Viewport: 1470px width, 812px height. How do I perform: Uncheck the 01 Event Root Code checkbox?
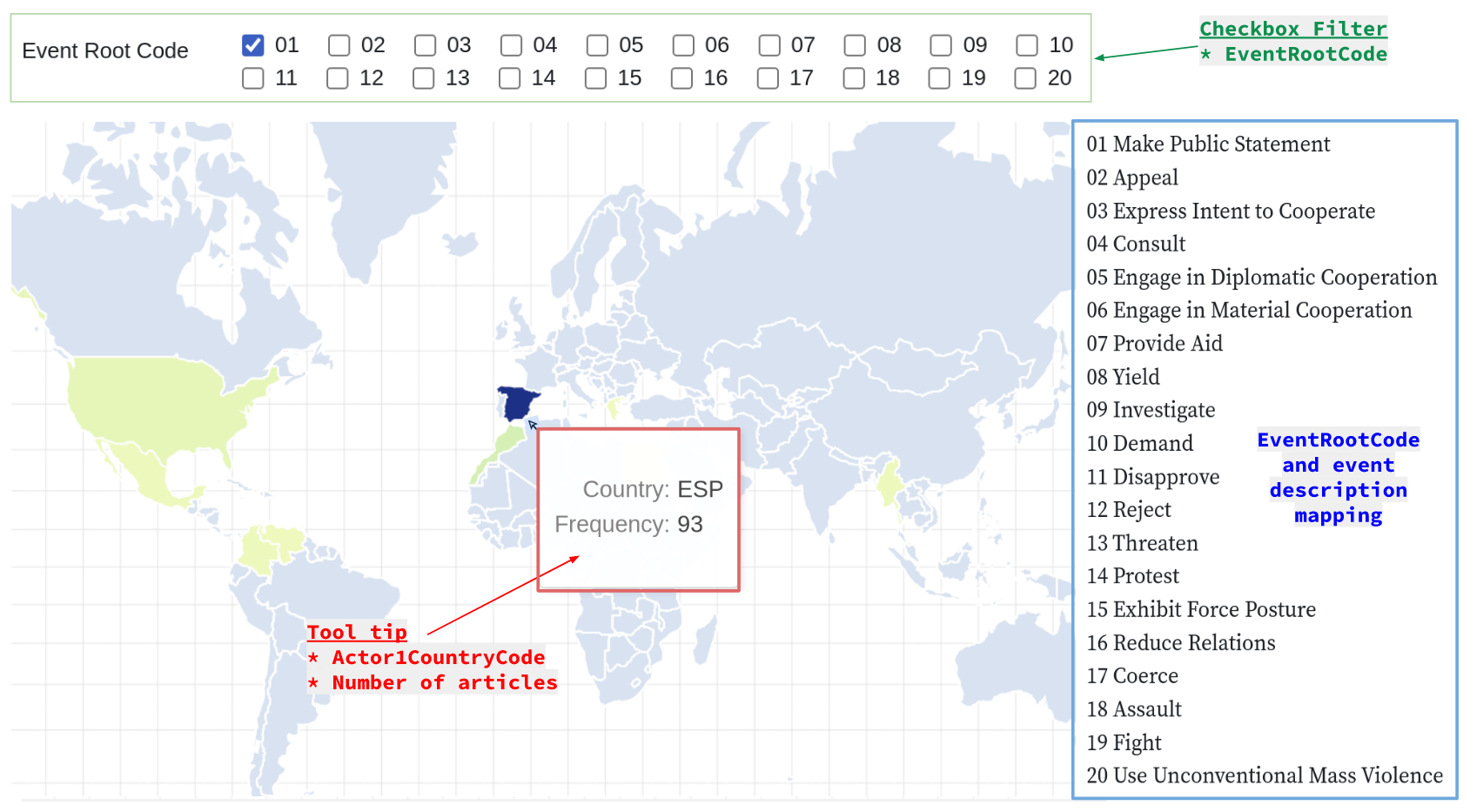tap(252, 45)
